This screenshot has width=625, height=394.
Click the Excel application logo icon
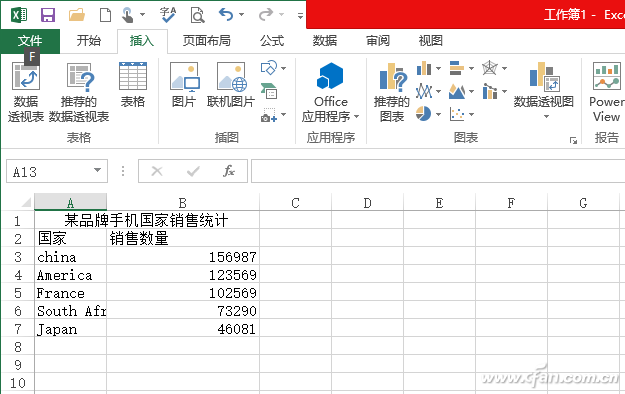pos(19,15)
